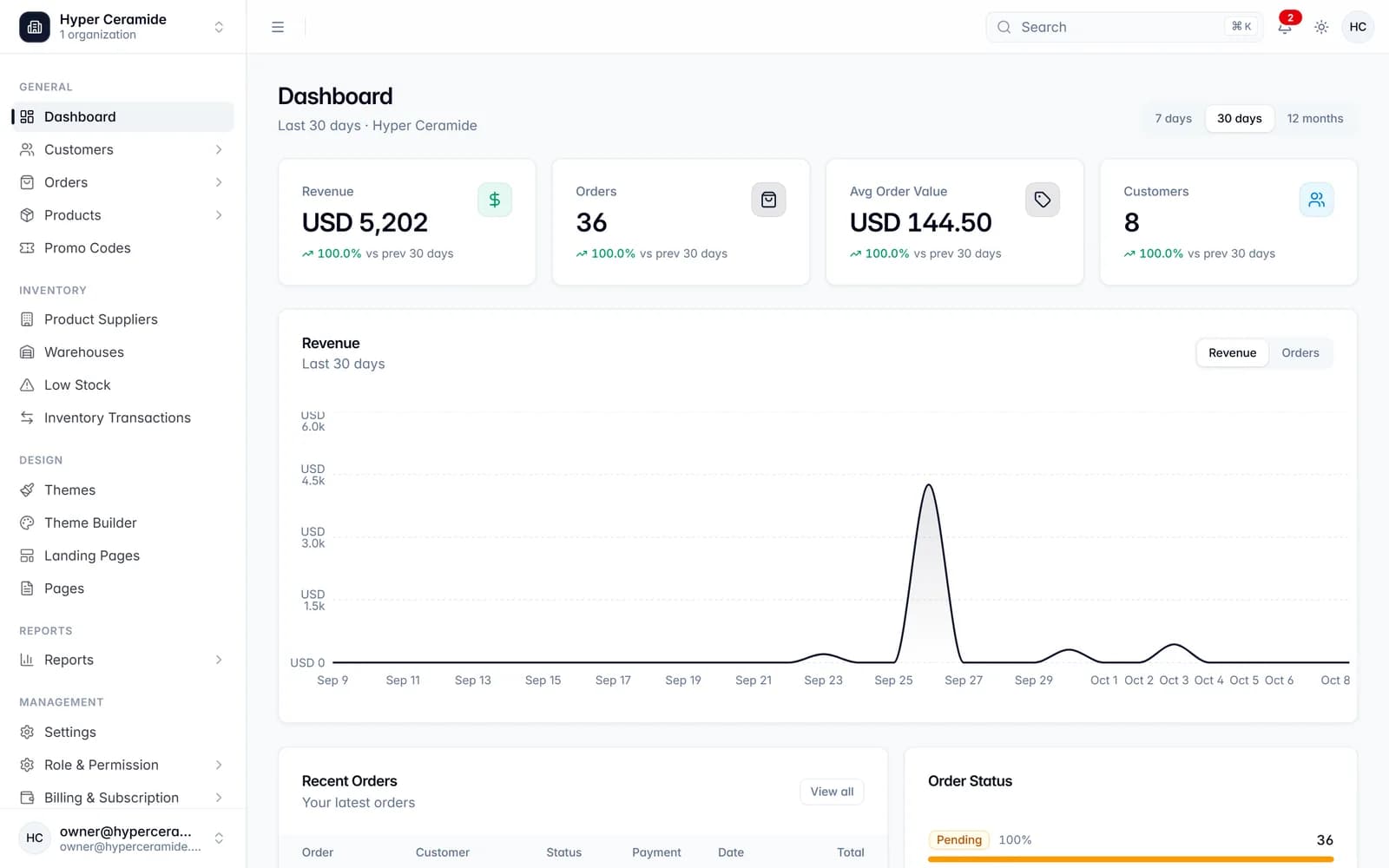This screenshot has height=868, width=1389.
Task: Switch range to 7 days
Action: 1173,118
